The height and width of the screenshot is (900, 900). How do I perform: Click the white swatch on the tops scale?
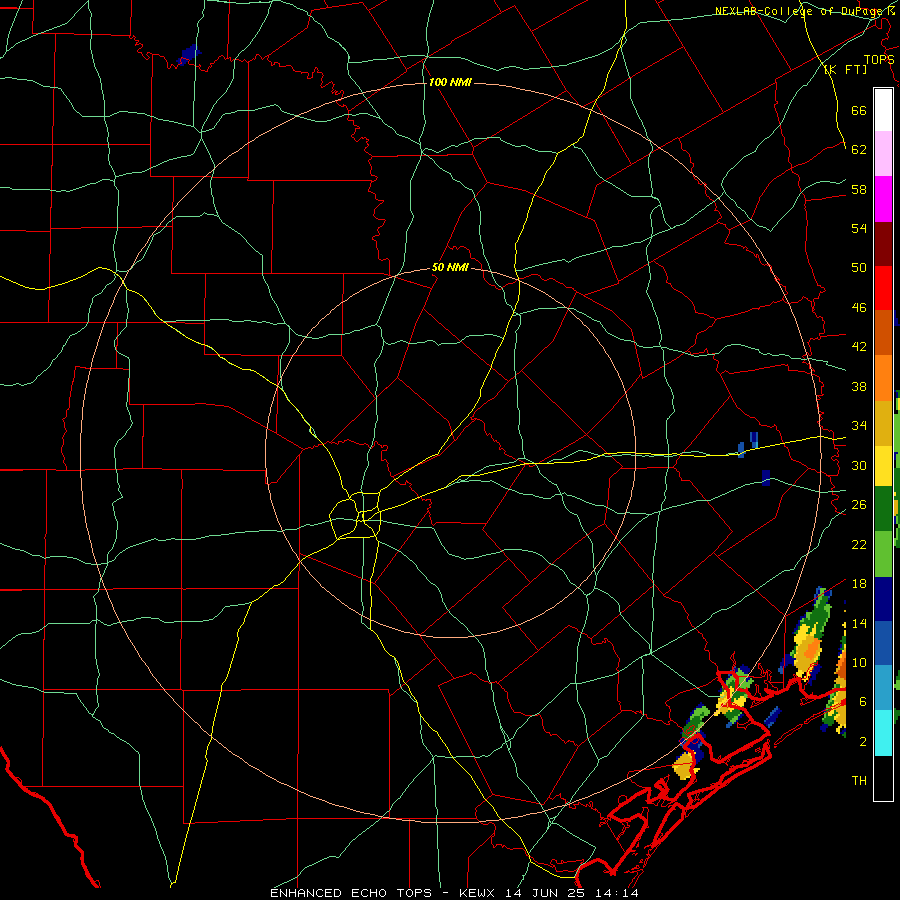[x=883, y=110]
